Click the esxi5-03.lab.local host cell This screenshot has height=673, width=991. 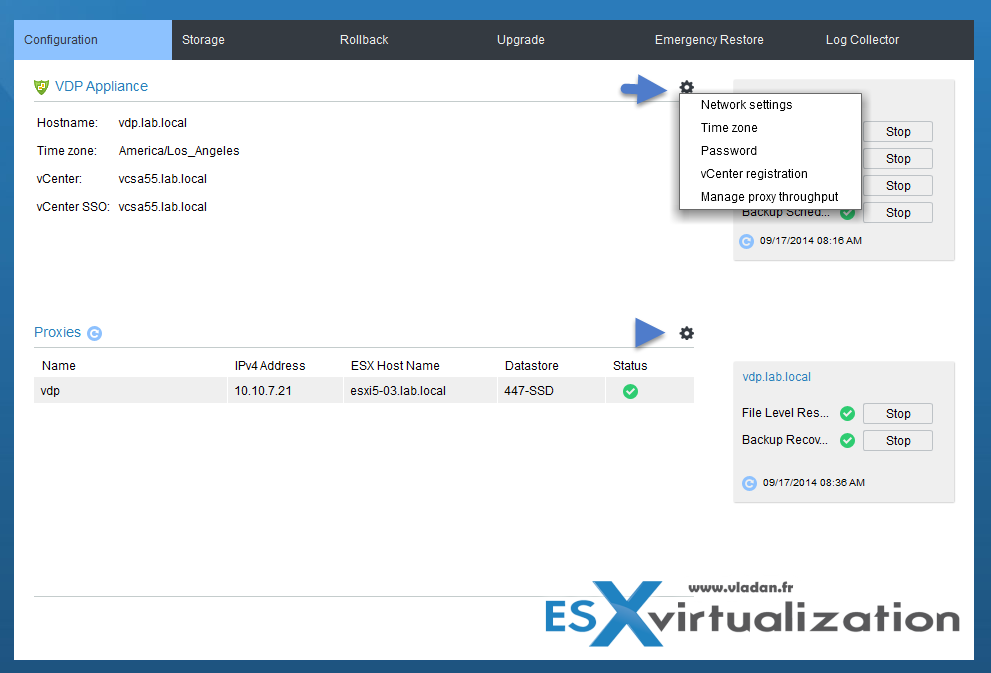coord(420,391)
